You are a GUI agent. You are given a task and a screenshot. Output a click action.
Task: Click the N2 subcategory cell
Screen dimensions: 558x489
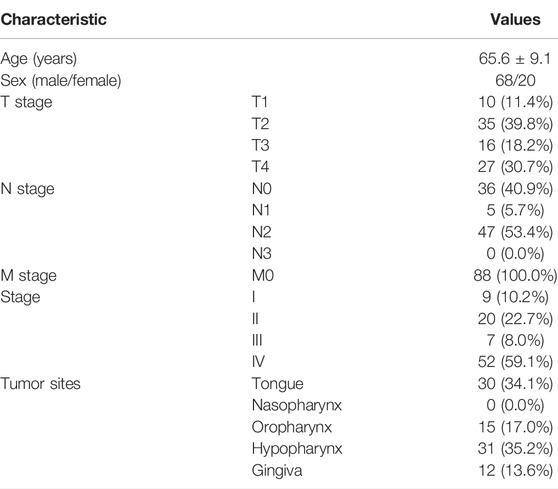[262, 232]
